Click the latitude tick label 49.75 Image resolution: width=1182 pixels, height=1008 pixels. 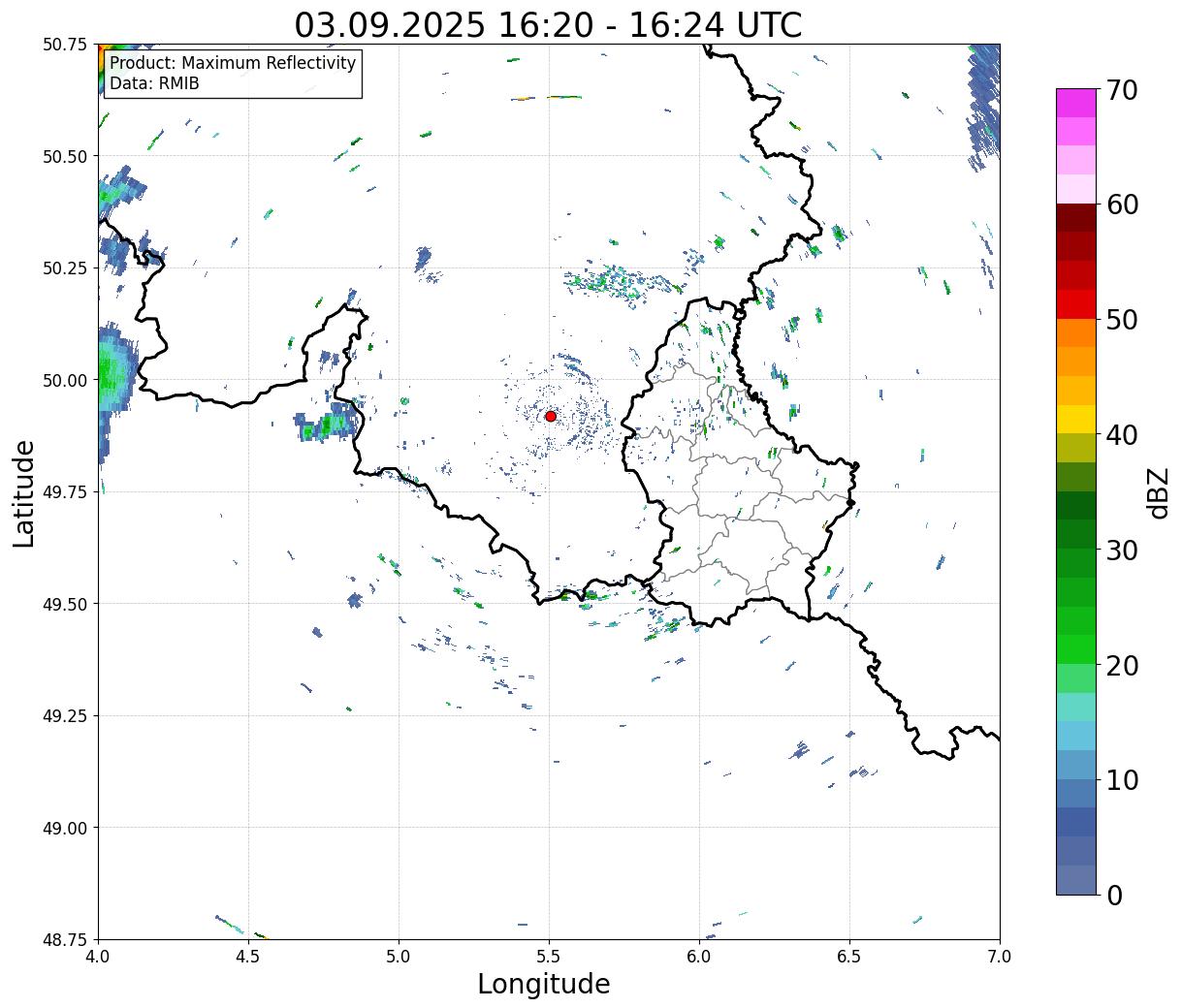(65, 492)
